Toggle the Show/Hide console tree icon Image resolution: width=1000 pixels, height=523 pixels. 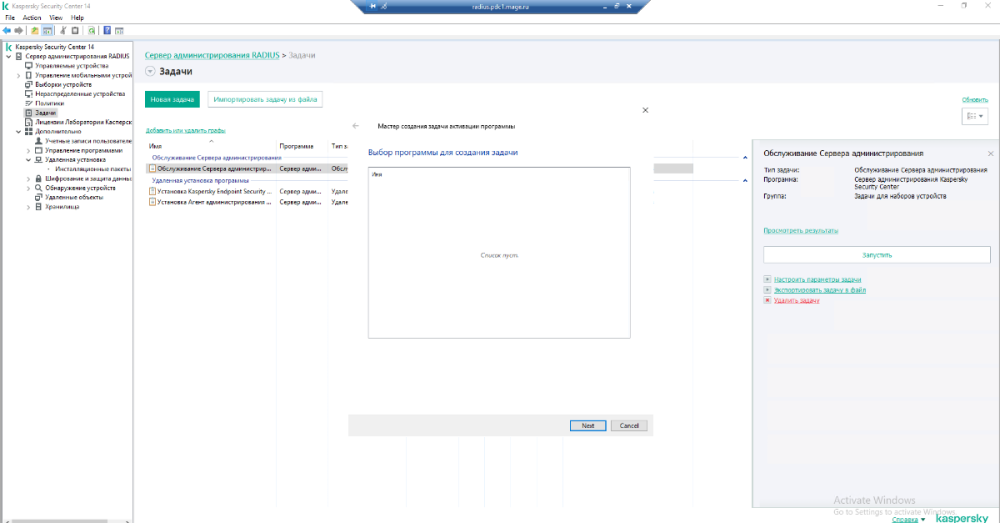[47, 31]
